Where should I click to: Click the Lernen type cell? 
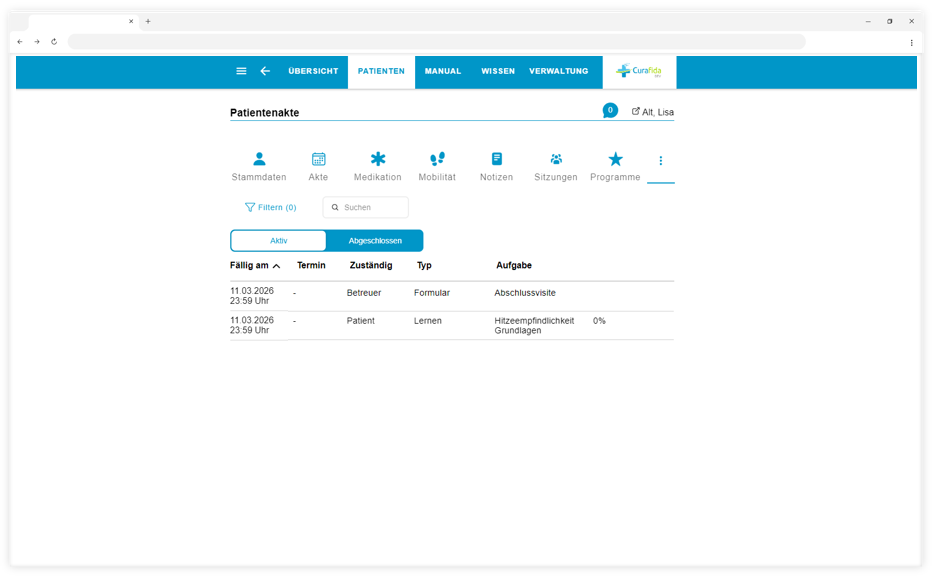(428, 321)
